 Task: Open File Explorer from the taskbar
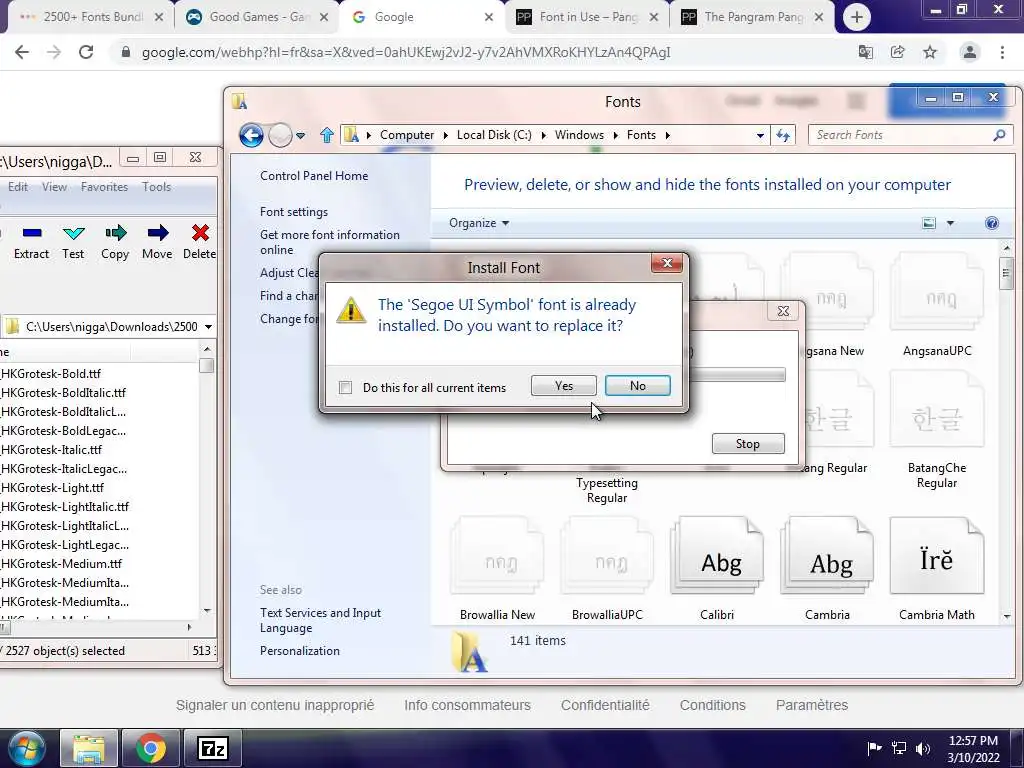(x=89, y=748)
